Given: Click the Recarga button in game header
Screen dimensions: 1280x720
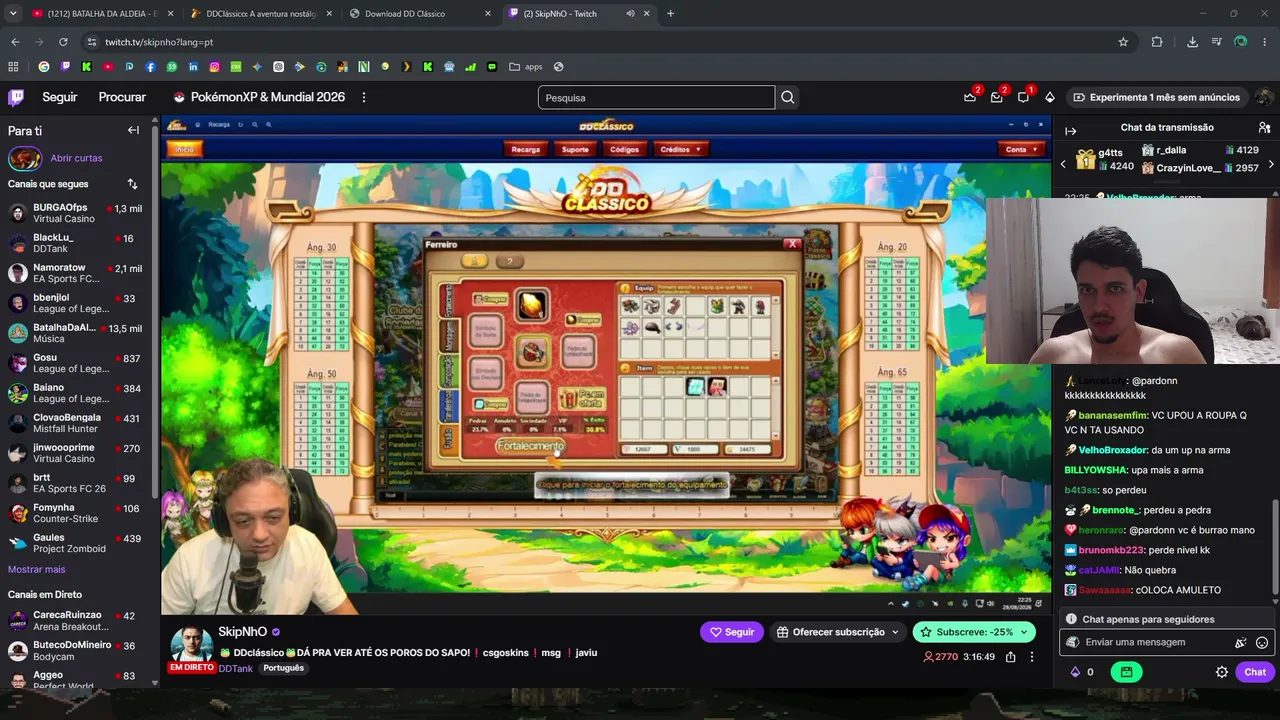Looking at the screenshot, I should point(525,149).
